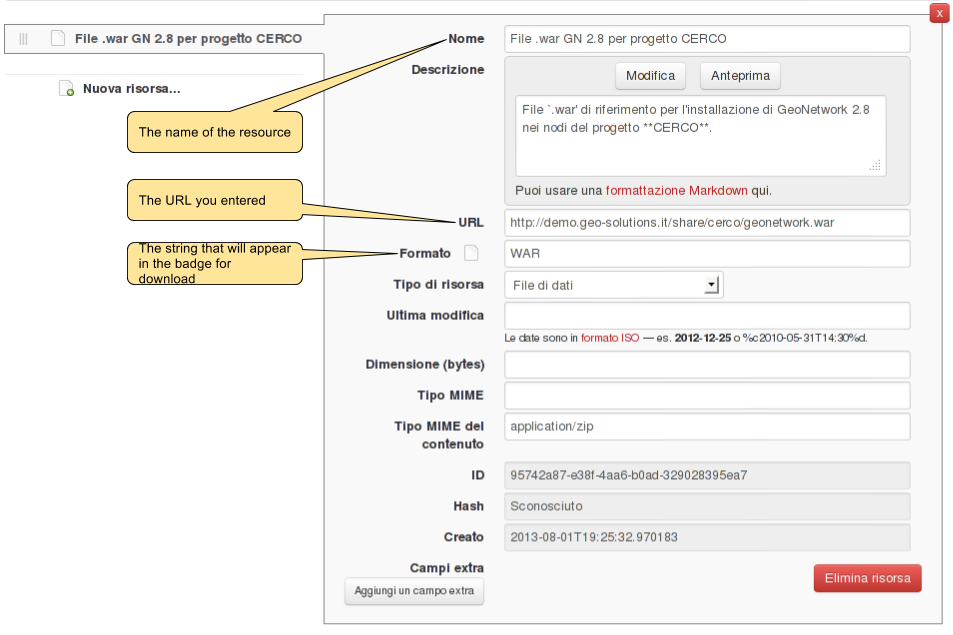
Task: Click the Aggiungi un campo extra button
Action: click(414, 591)
